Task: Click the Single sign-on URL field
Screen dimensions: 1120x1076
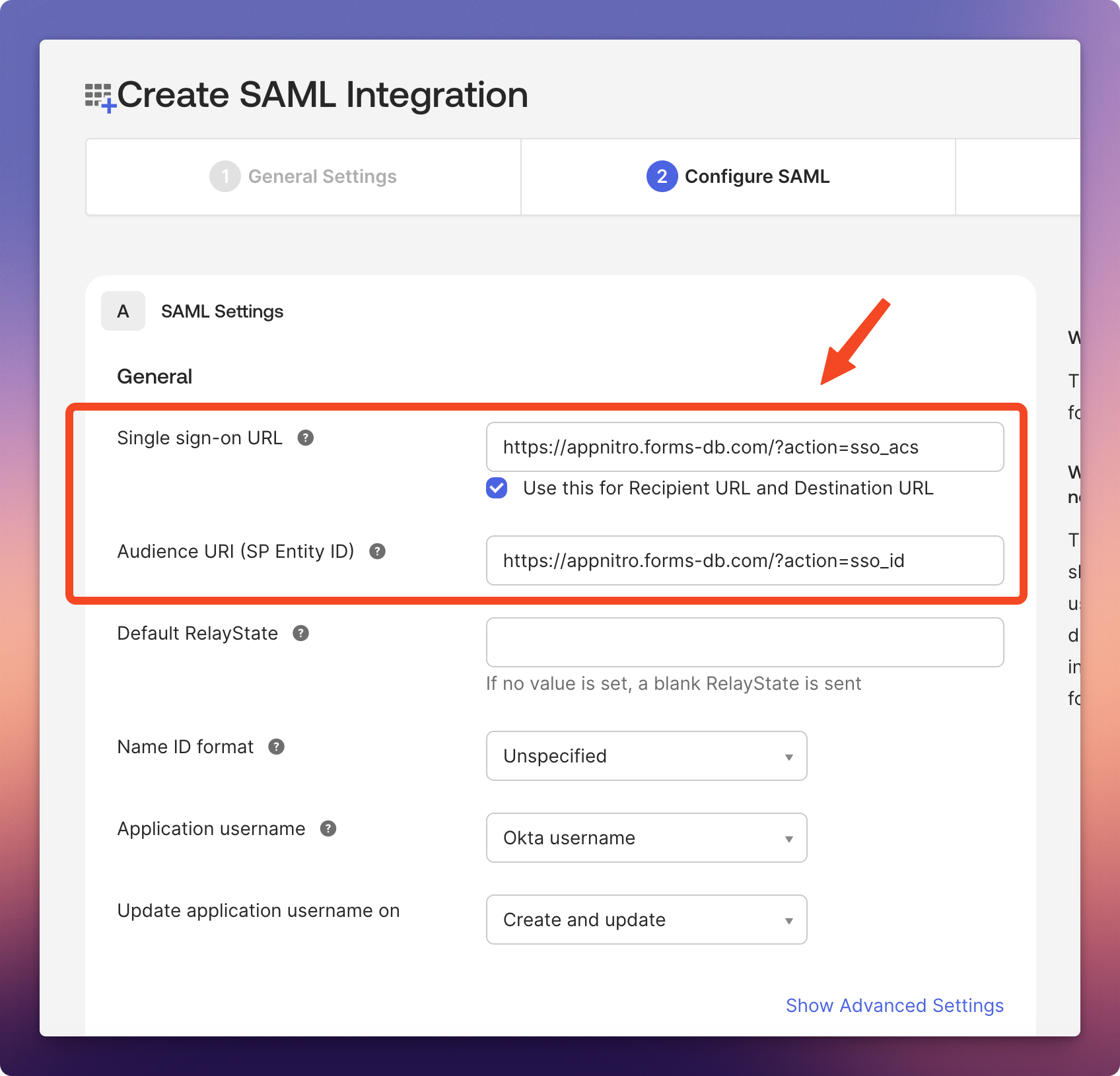Action: [744, 447]
